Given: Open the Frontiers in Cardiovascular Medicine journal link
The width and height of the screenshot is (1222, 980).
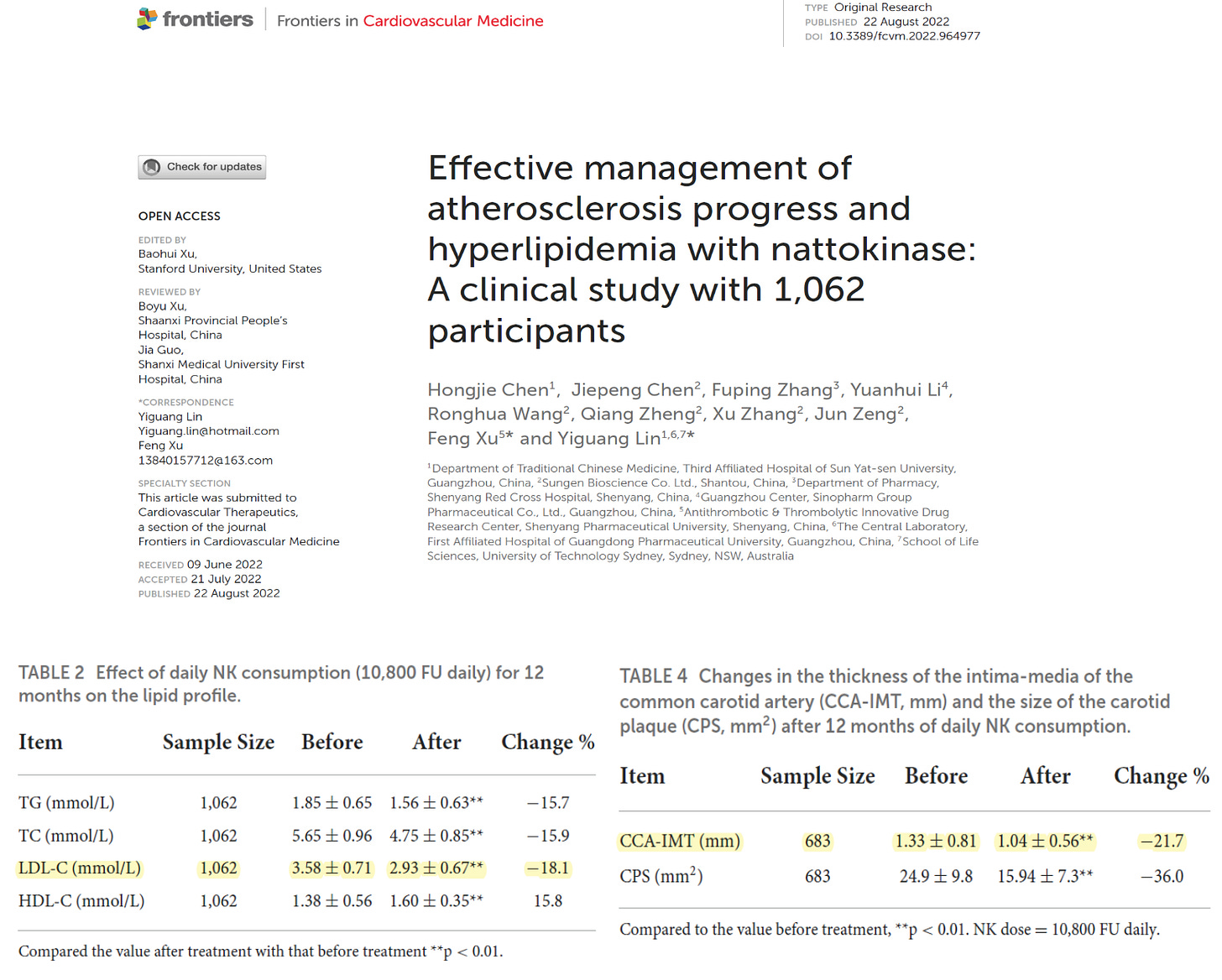Looking at the screenshot, I should [410, 21].
